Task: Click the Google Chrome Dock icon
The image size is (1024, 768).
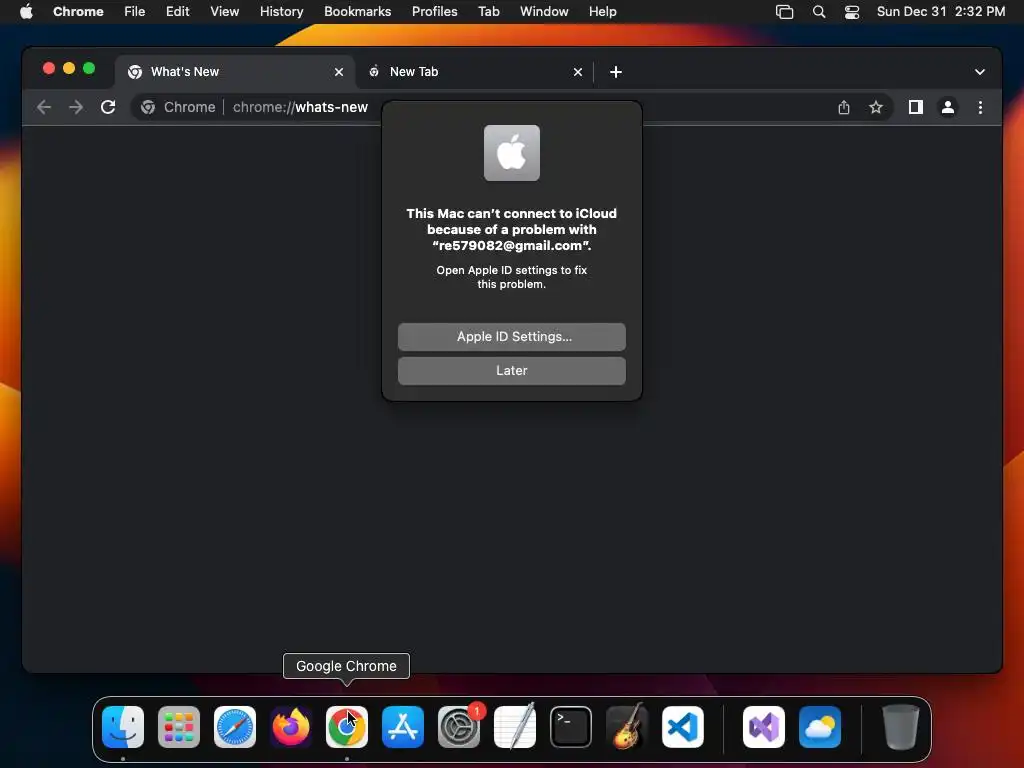Action: (x=347, y=727)
